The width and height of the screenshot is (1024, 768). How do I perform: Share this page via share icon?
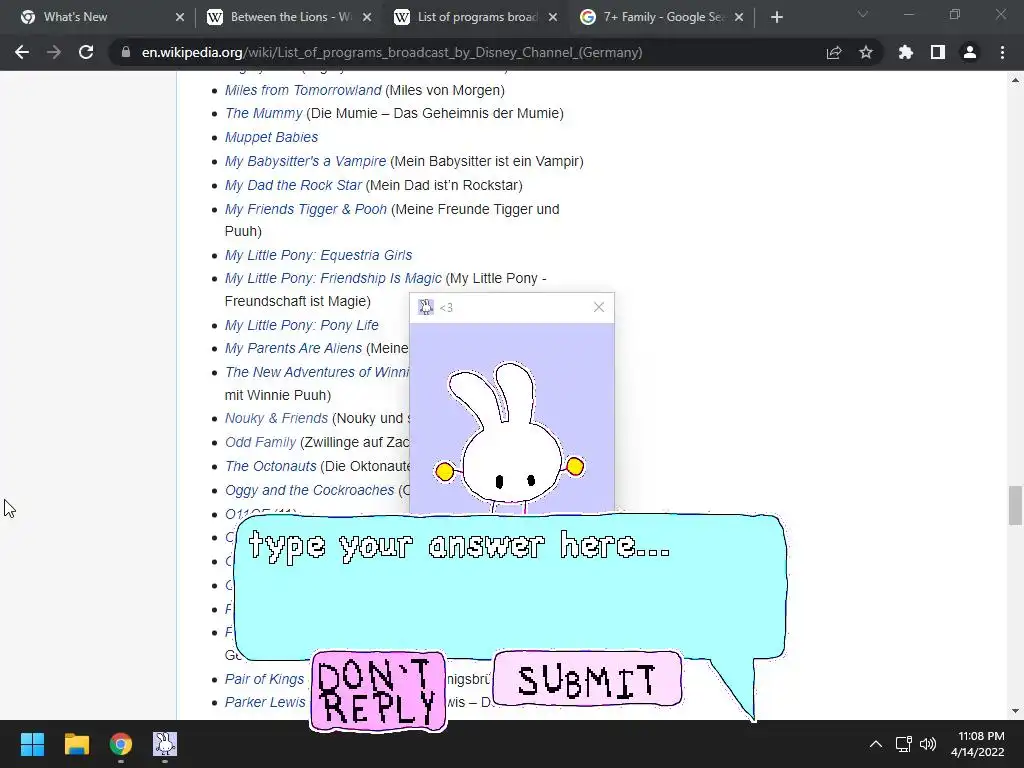834,52
